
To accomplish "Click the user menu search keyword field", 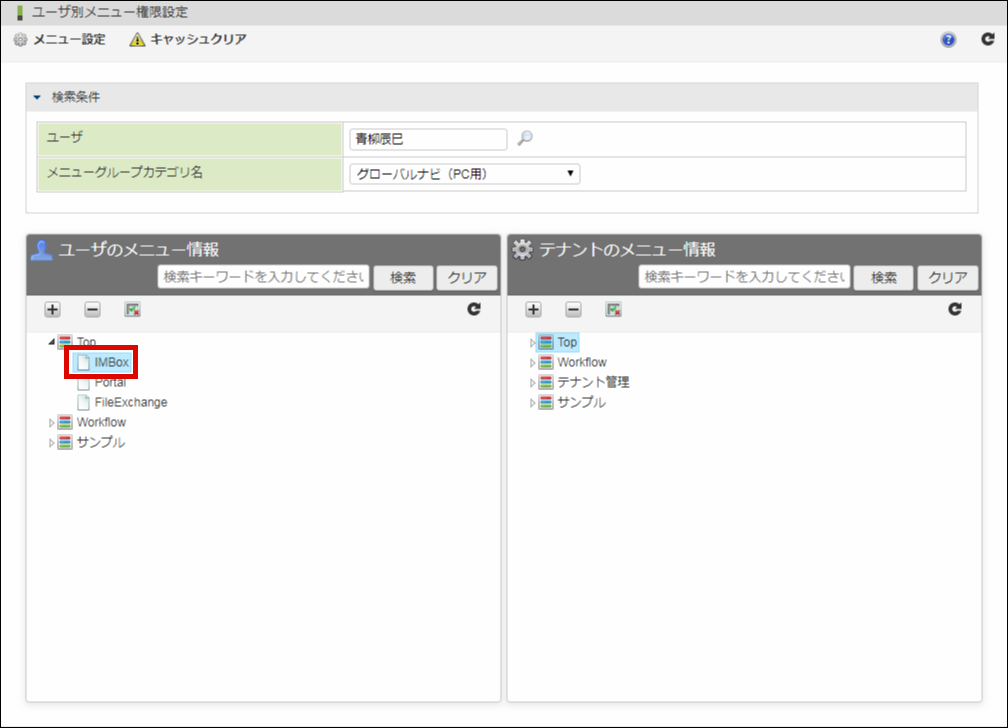I will click(264, 277).
